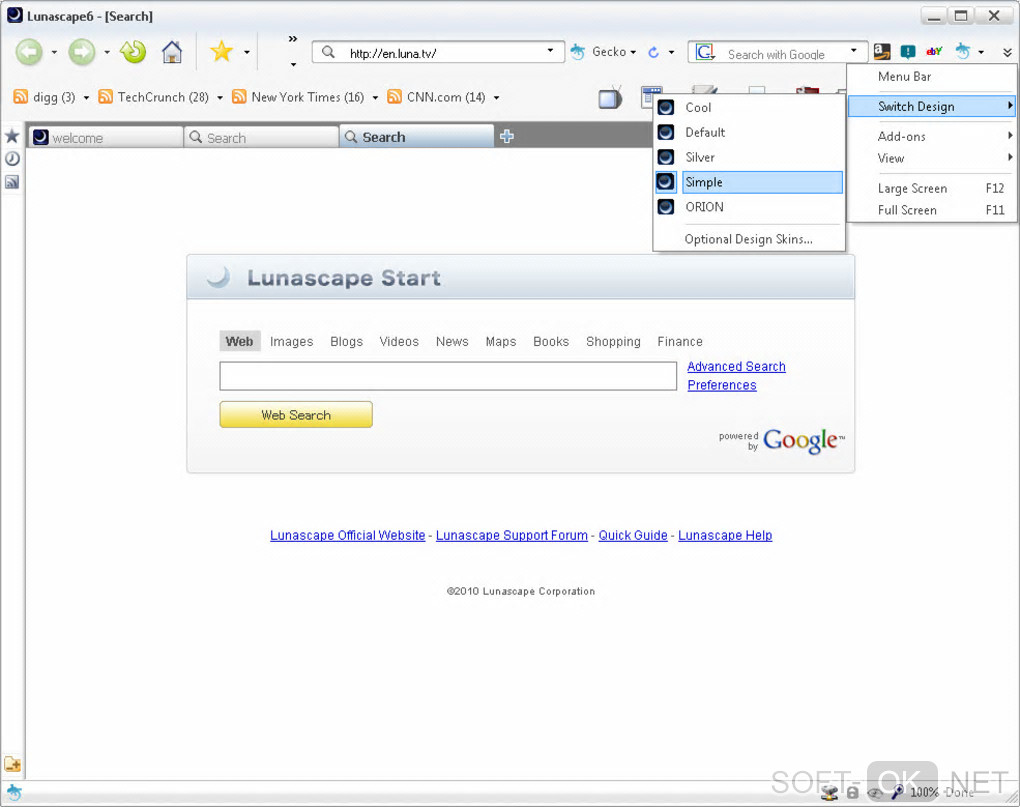Open Lunascape Official Website link
Viewport: 1020px width, 807px height.
coord(347,535)
